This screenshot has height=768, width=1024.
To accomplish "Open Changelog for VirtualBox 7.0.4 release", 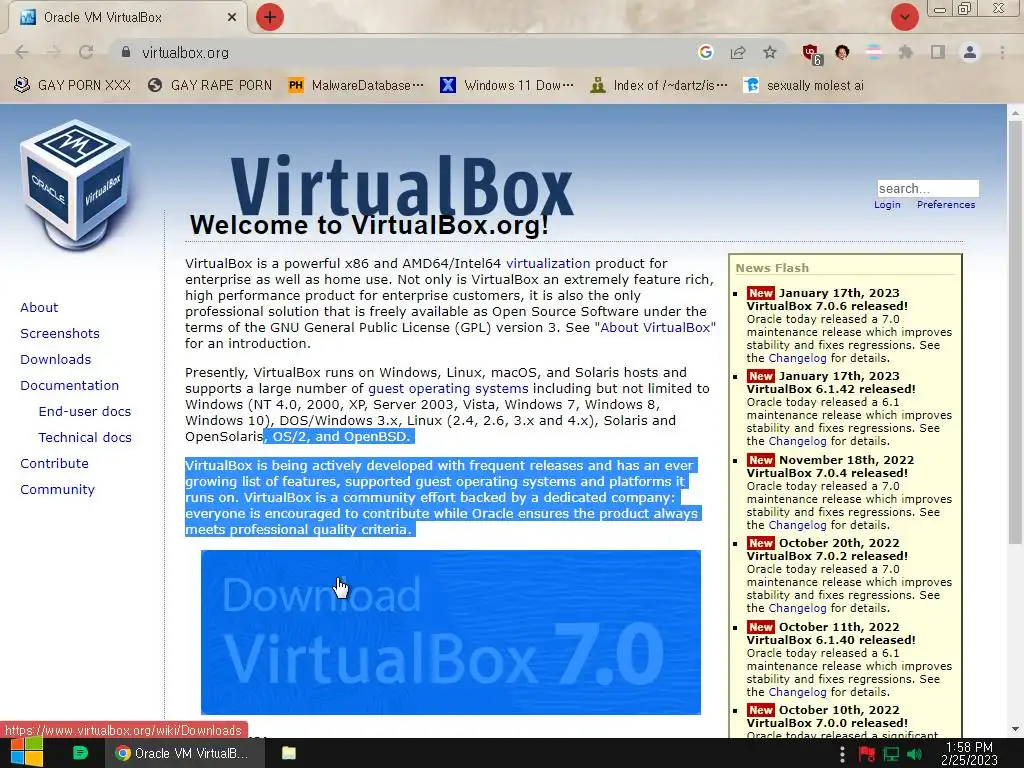I will click(797, 525).
